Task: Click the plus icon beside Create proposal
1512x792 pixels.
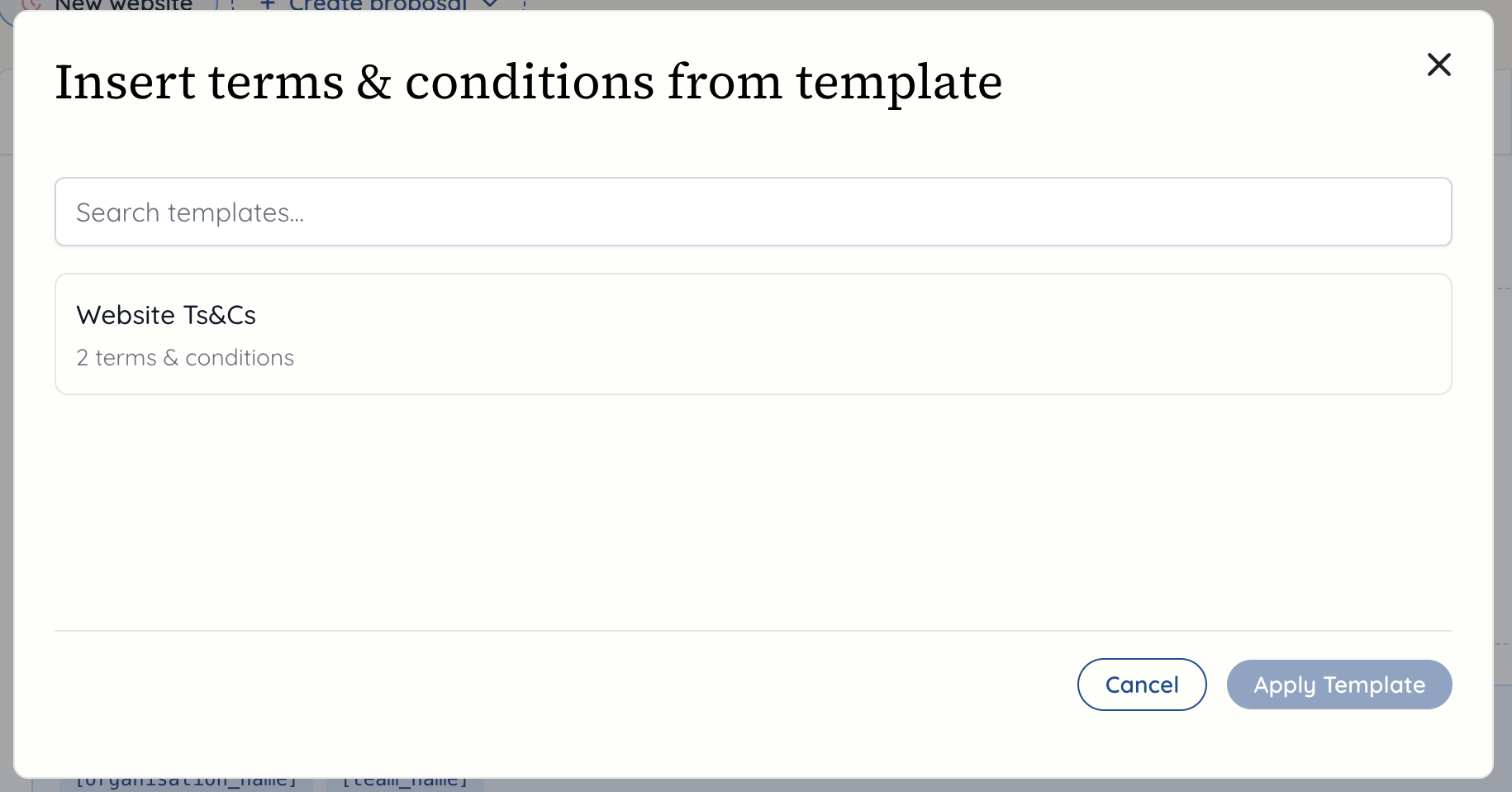Action: point(268,5)
